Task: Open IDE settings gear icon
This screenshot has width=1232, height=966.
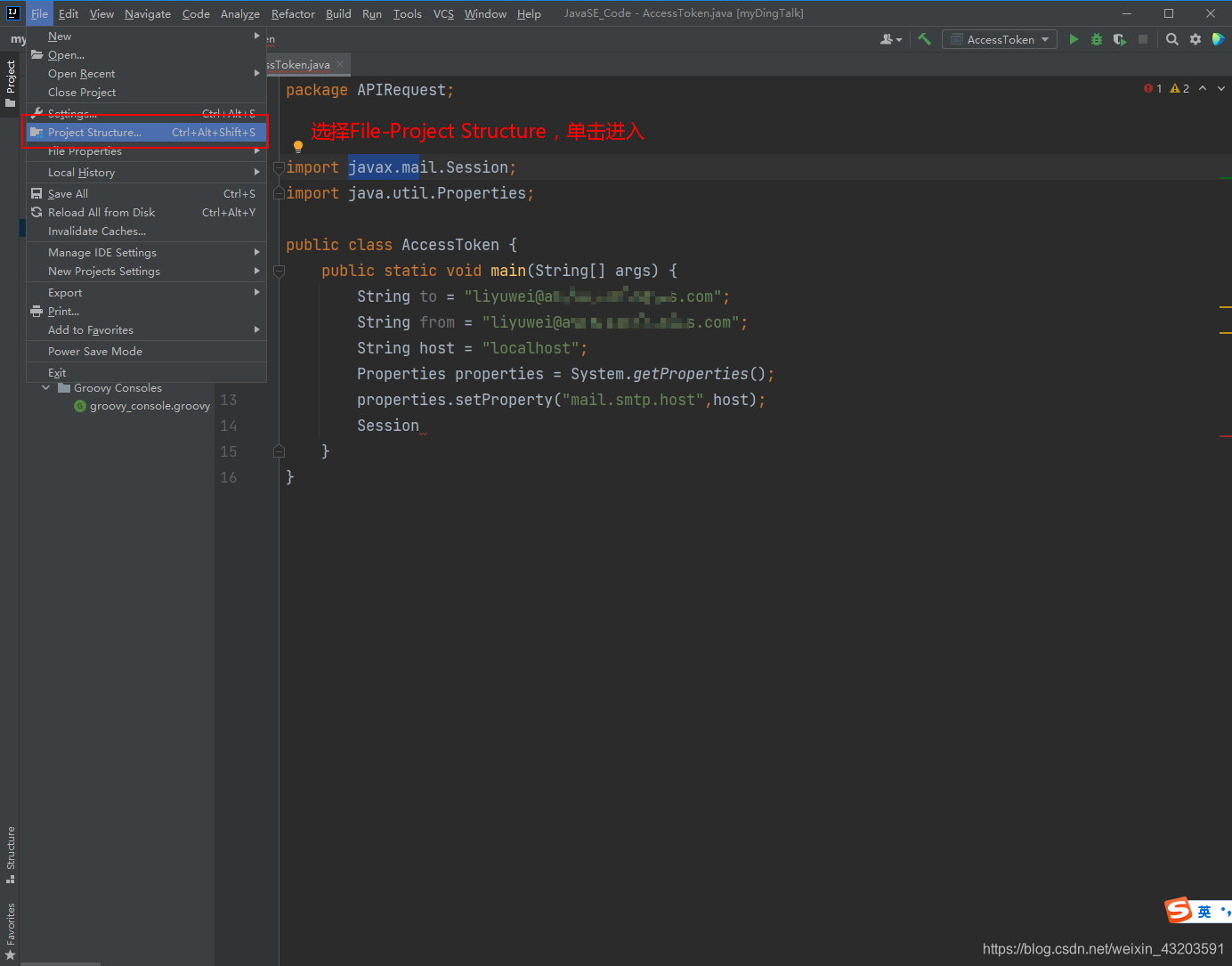Action: [x=1196, y=39]
